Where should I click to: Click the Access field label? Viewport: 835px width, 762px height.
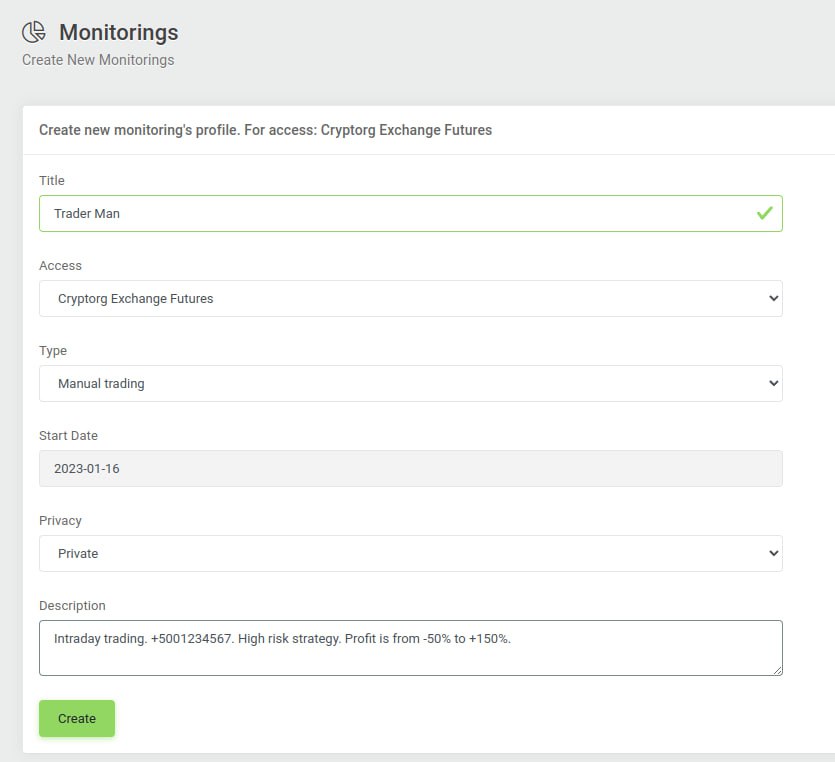pyautogui.click(x=60, y=266)
